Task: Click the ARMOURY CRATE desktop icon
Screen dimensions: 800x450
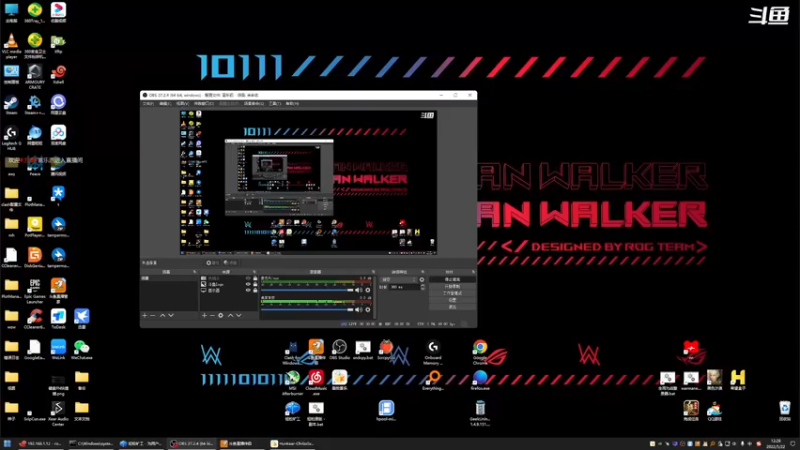Action: click(x=35, y=77)
